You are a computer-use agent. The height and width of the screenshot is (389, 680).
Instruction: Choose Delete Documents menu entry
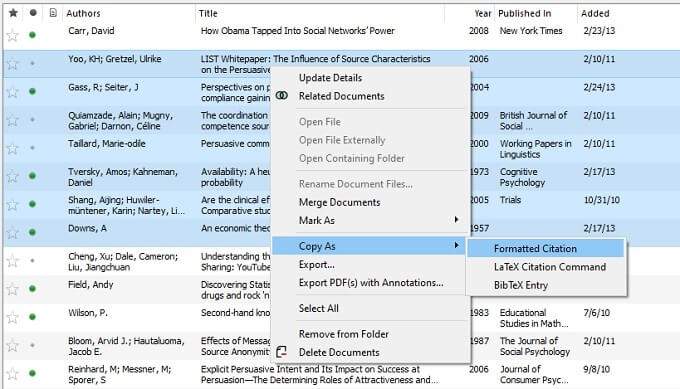pyautogui.click(x=339, y=353)
